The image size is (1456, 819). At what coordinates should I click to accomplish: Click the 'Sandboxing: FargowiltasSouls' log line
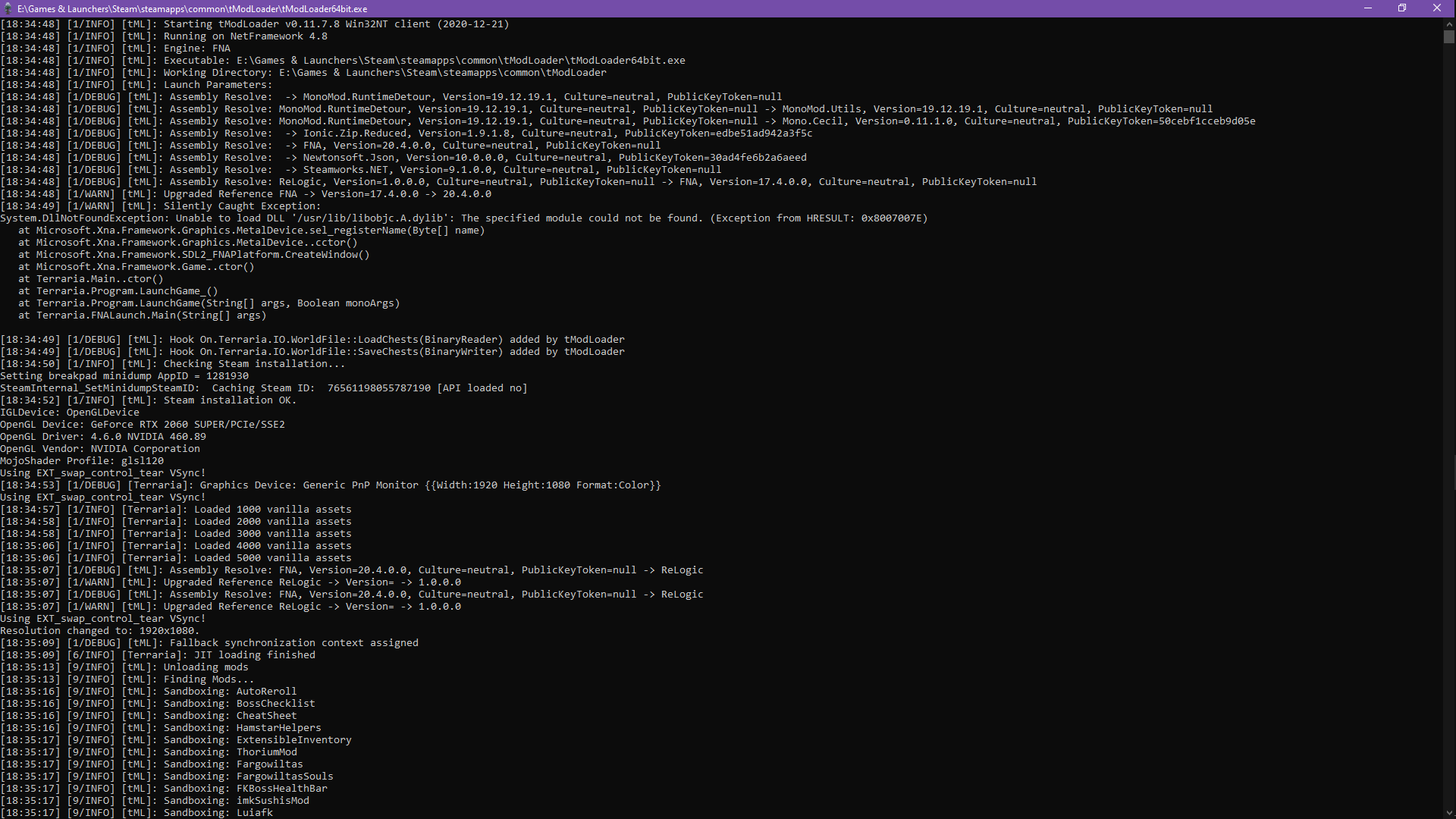click(248, 777)
